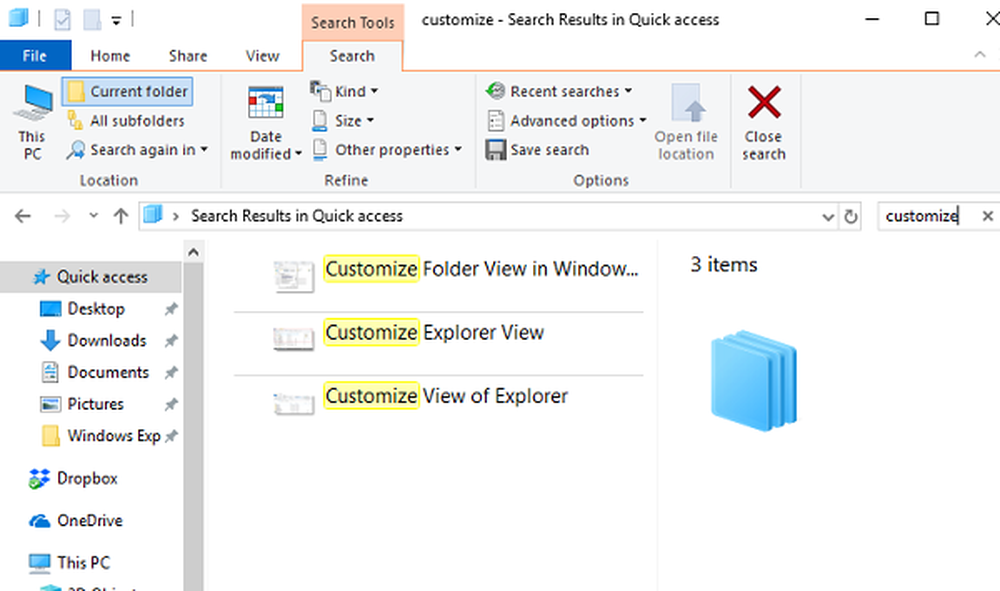Clear search text with the X icon

point(987,216)
